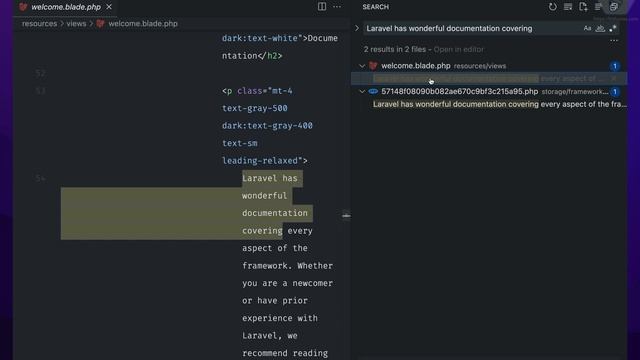Clear search results in Search panel

(568, 7)
